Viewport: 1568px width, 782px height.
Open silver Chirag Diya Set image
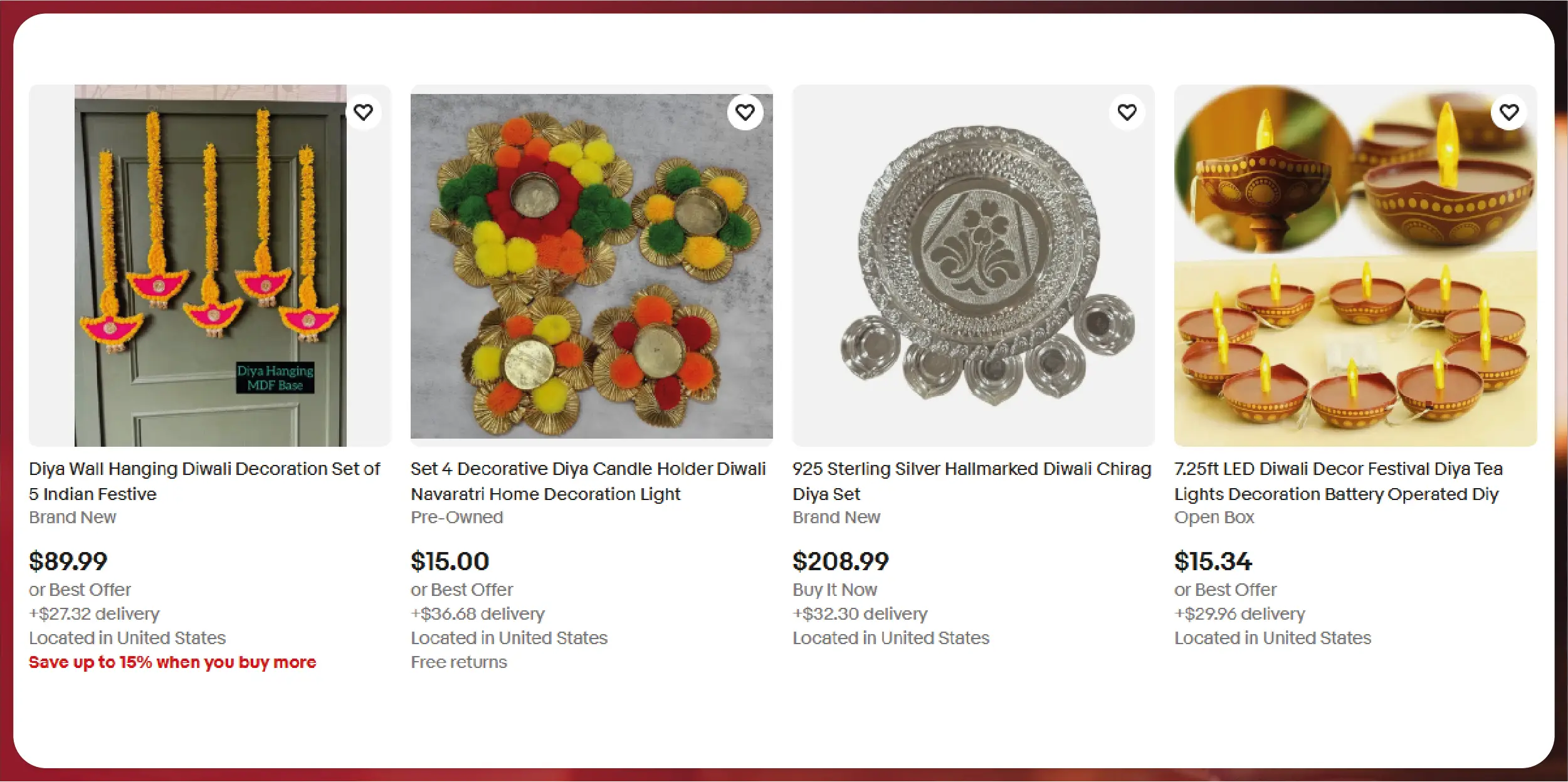973,266
